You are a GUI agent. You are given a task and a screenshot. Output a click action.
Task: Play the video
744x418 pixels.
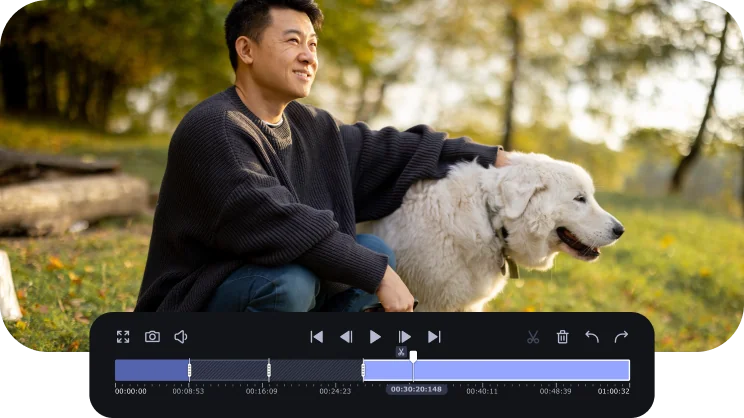(375, 337)
